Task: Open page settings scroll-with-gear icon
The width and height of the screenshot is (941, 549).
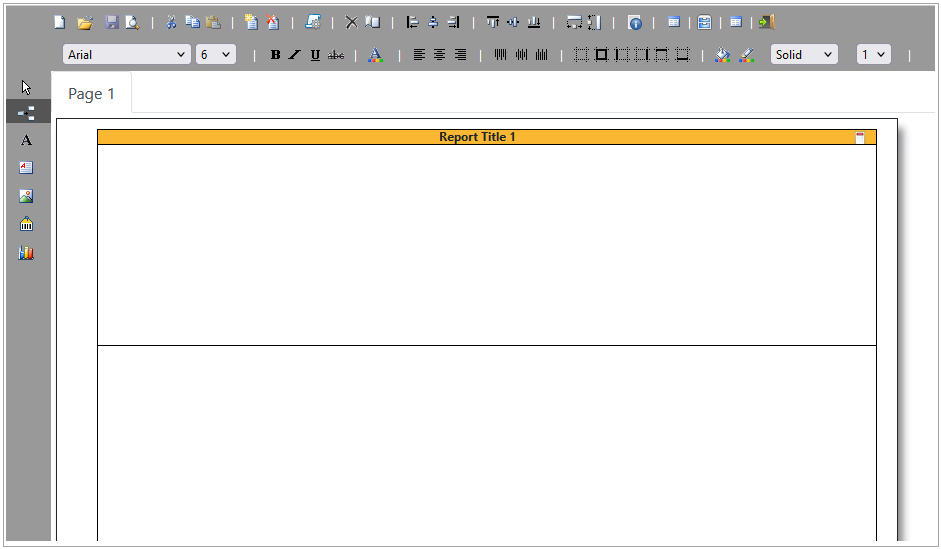Action: (313, 22)
